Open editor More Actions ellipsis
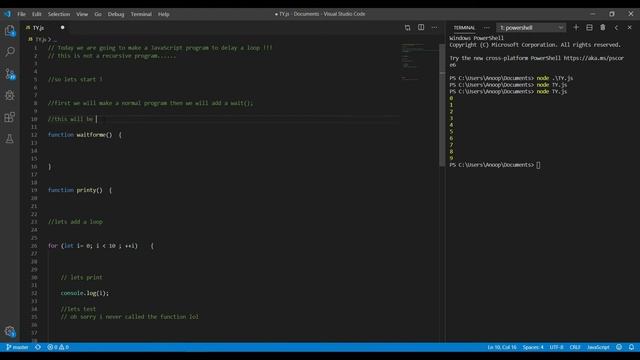This screenshot has width=640, height=360. pyautogui.click(x=434, y=27)
